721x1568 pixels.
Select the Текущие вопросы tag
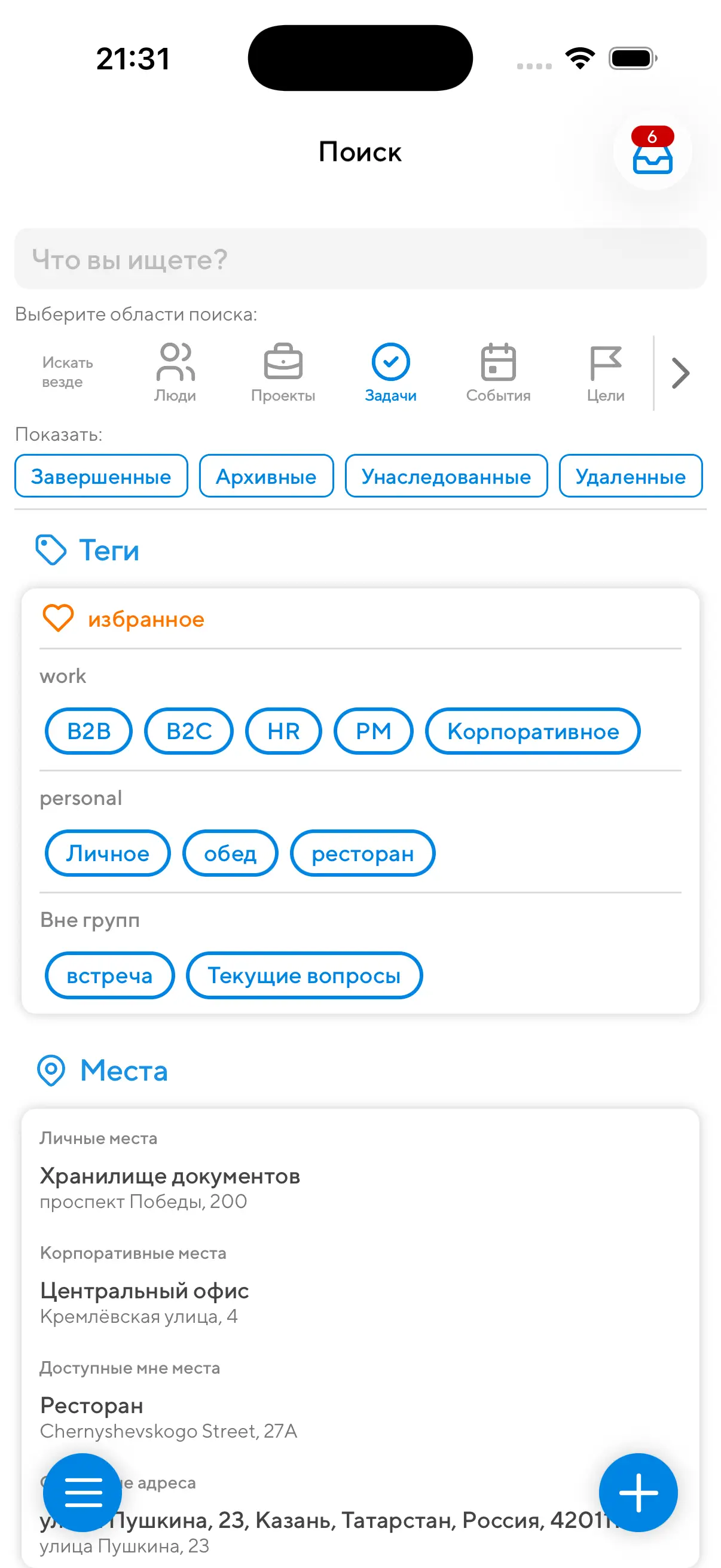click(304, 975)
